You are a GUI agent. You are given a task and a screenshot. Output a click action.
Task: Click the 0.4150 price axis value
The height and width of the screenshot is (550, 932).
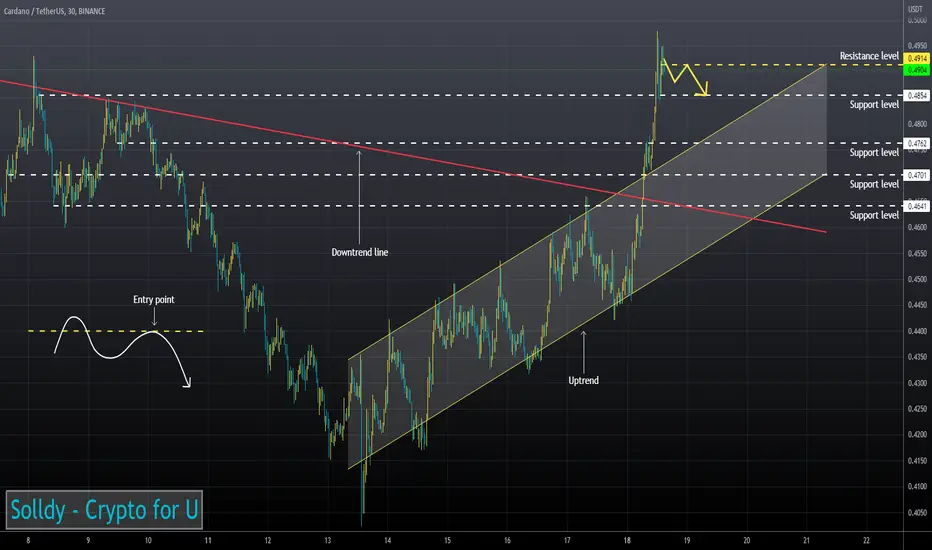[917, 461]
